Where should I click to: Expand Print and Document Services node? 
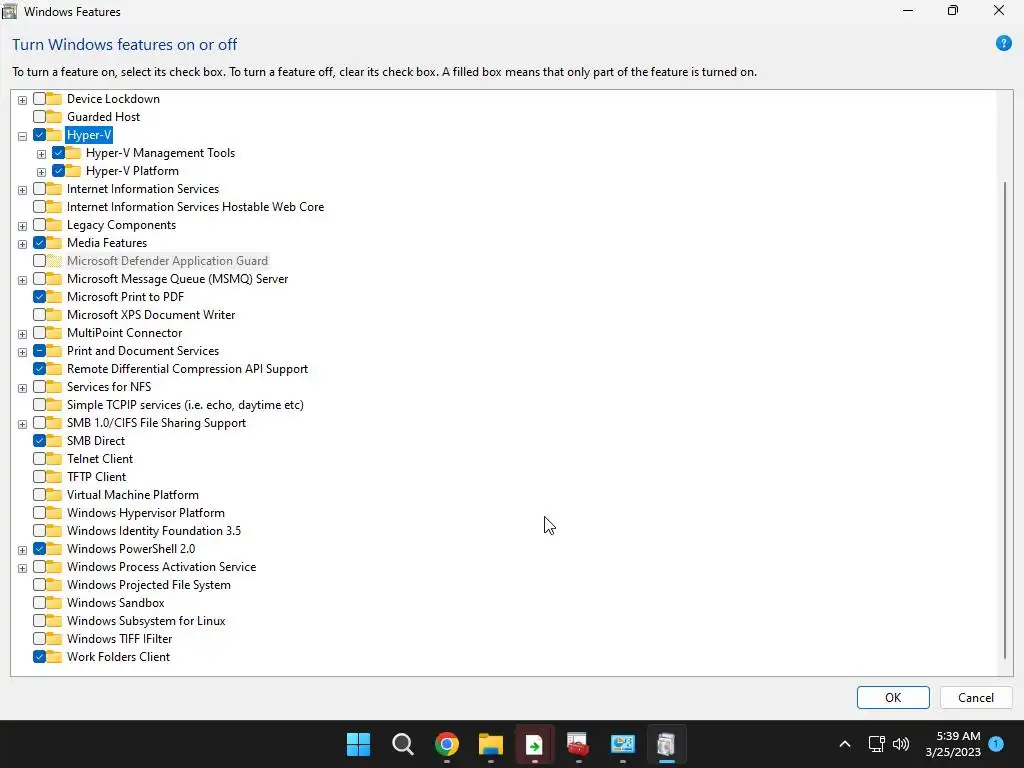click(x=22, y=352)
